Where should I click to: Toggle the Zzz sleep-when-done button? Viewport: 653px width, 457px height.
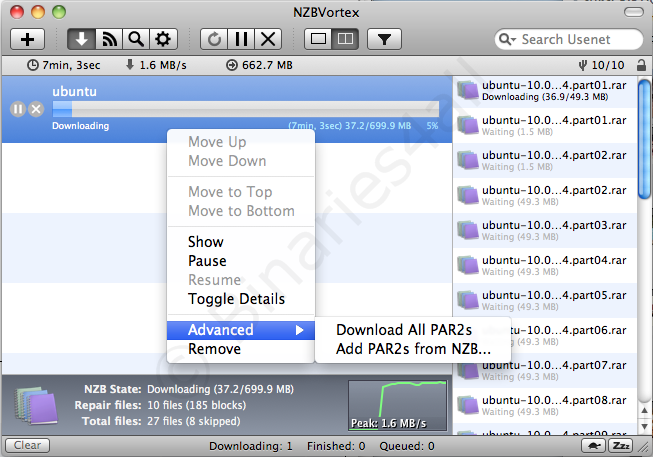pyautogui.click(x=621, y=446)
